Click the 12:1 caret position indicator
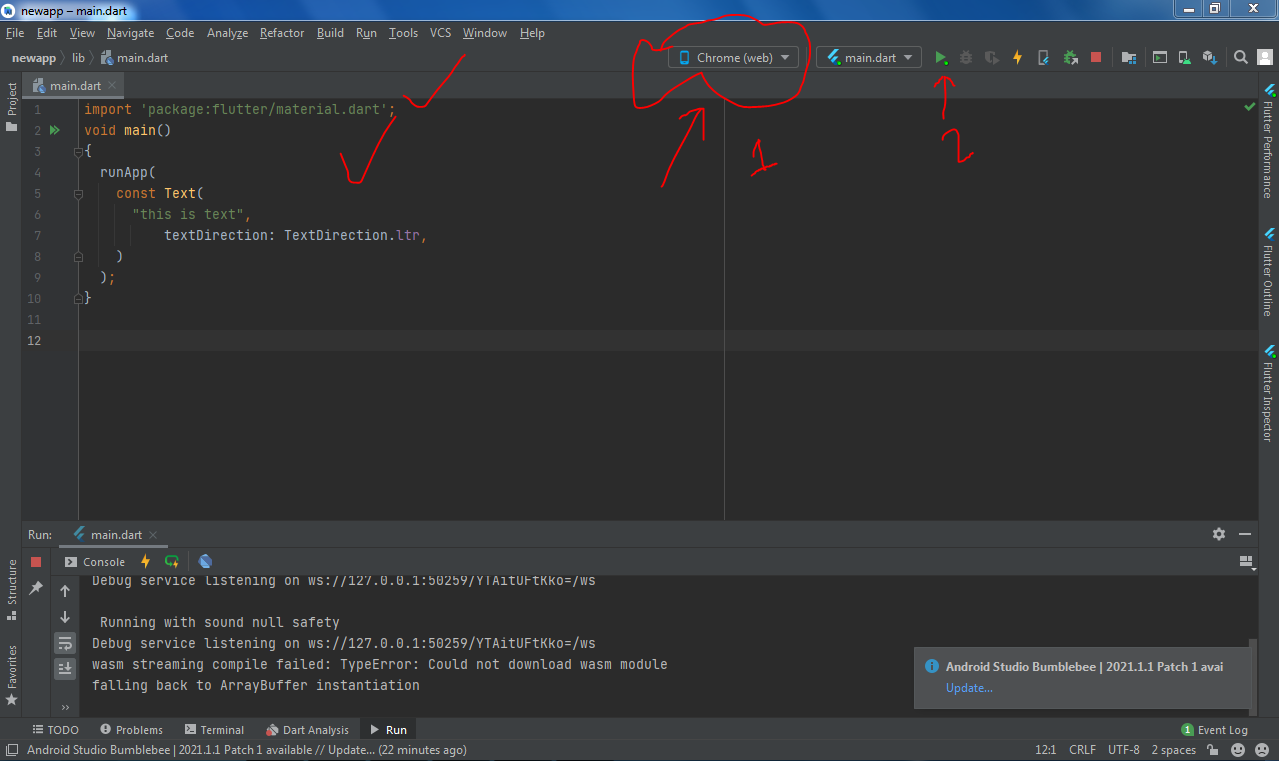The image size is (1279, 761). [x=1046, y=750]
